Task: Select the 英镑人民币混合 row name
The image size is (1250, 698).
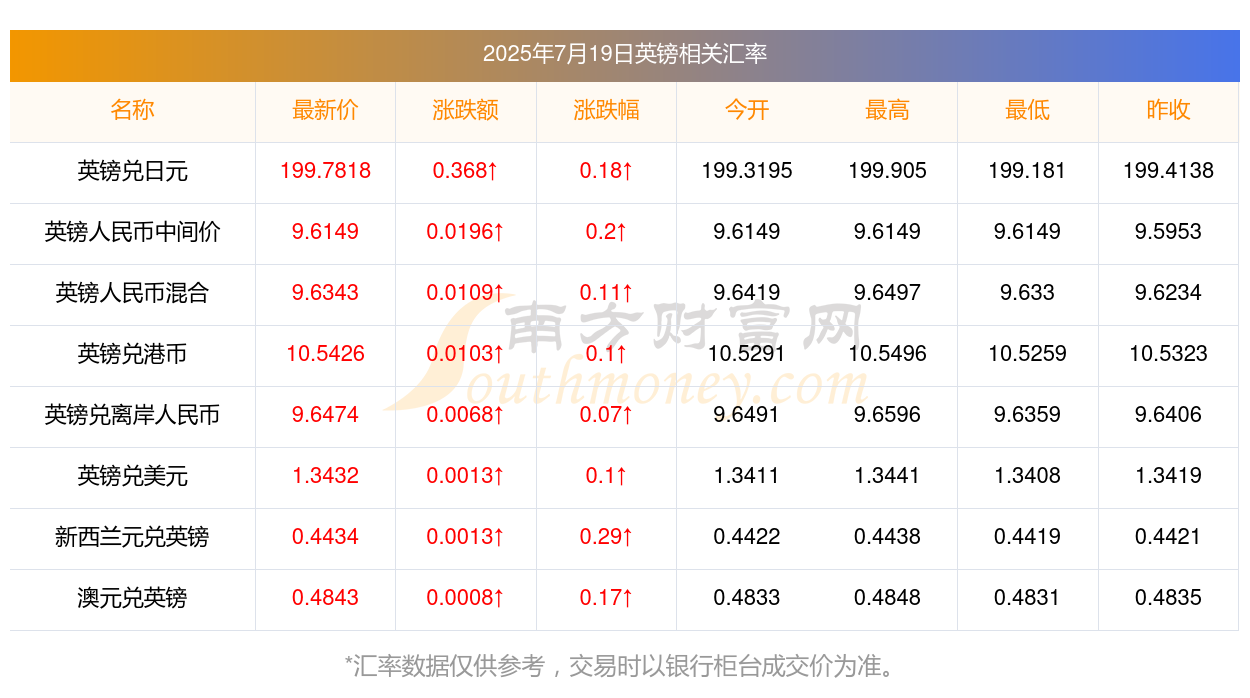Action: point(132,293)
